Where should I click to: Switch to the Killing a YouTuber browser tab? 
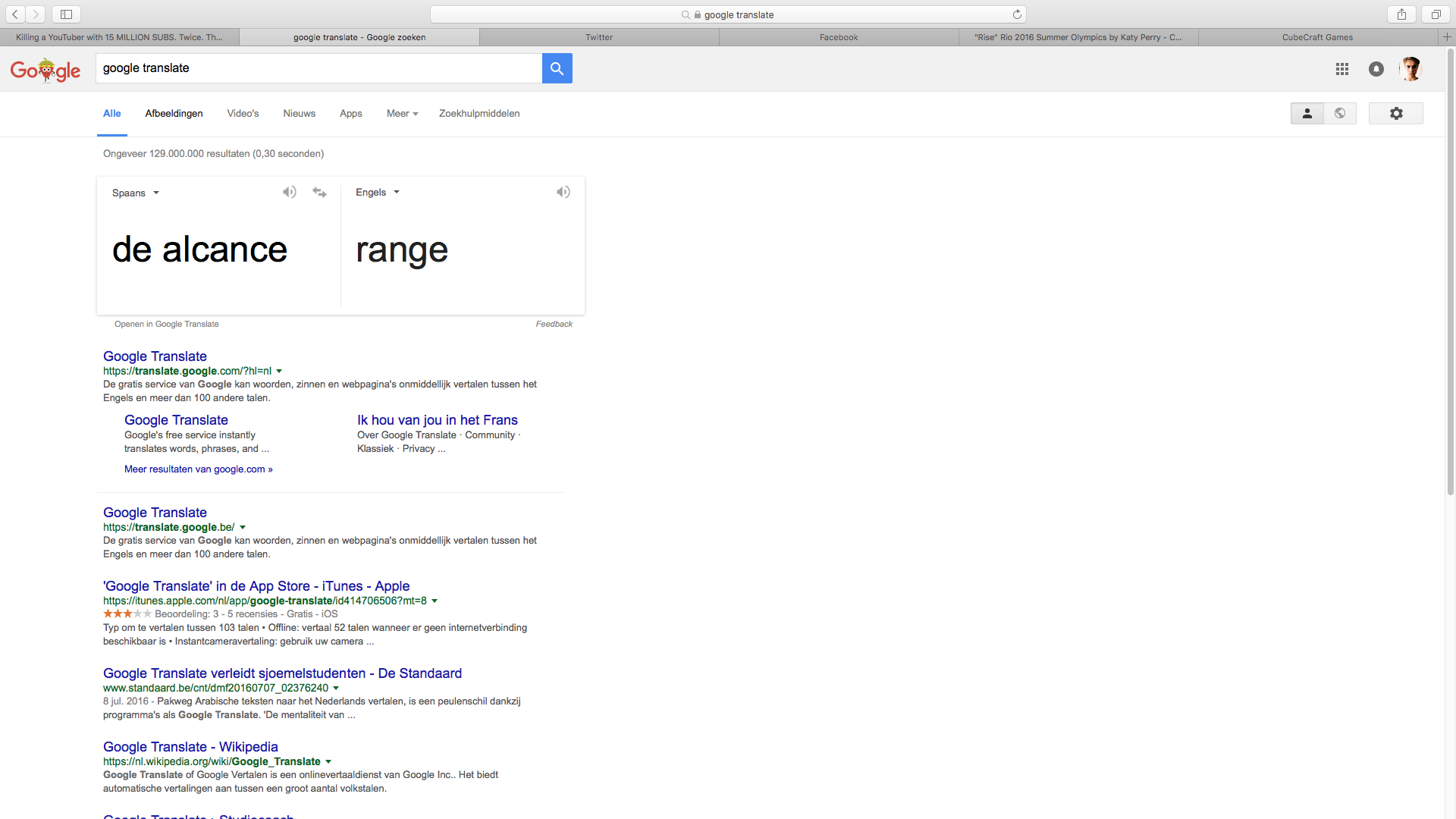click(x=119, y=37)
